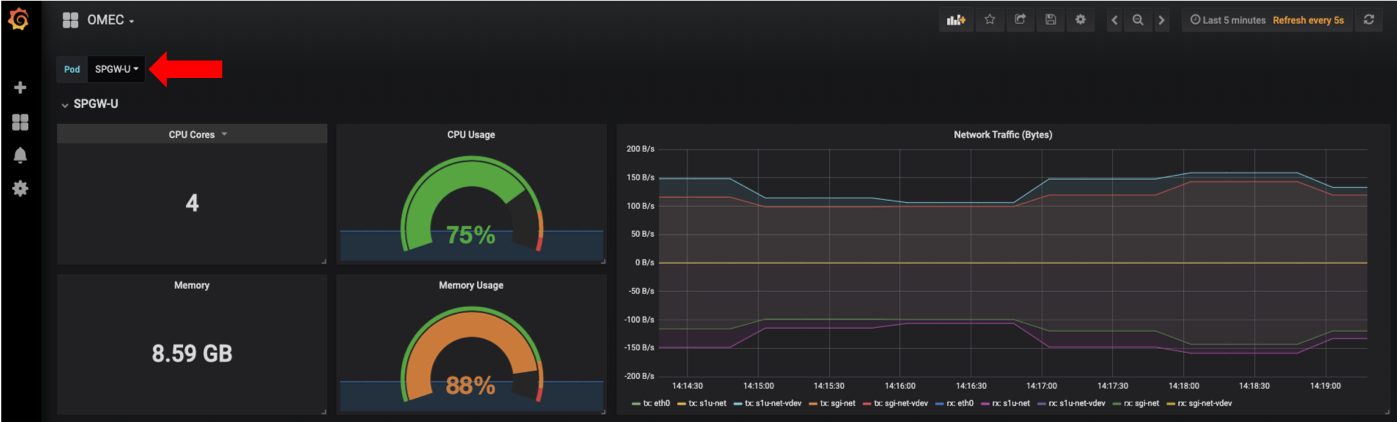Click the dashboard grid icon beside OMEC
The image size is (1397, 422).
[x=70, y=20]
